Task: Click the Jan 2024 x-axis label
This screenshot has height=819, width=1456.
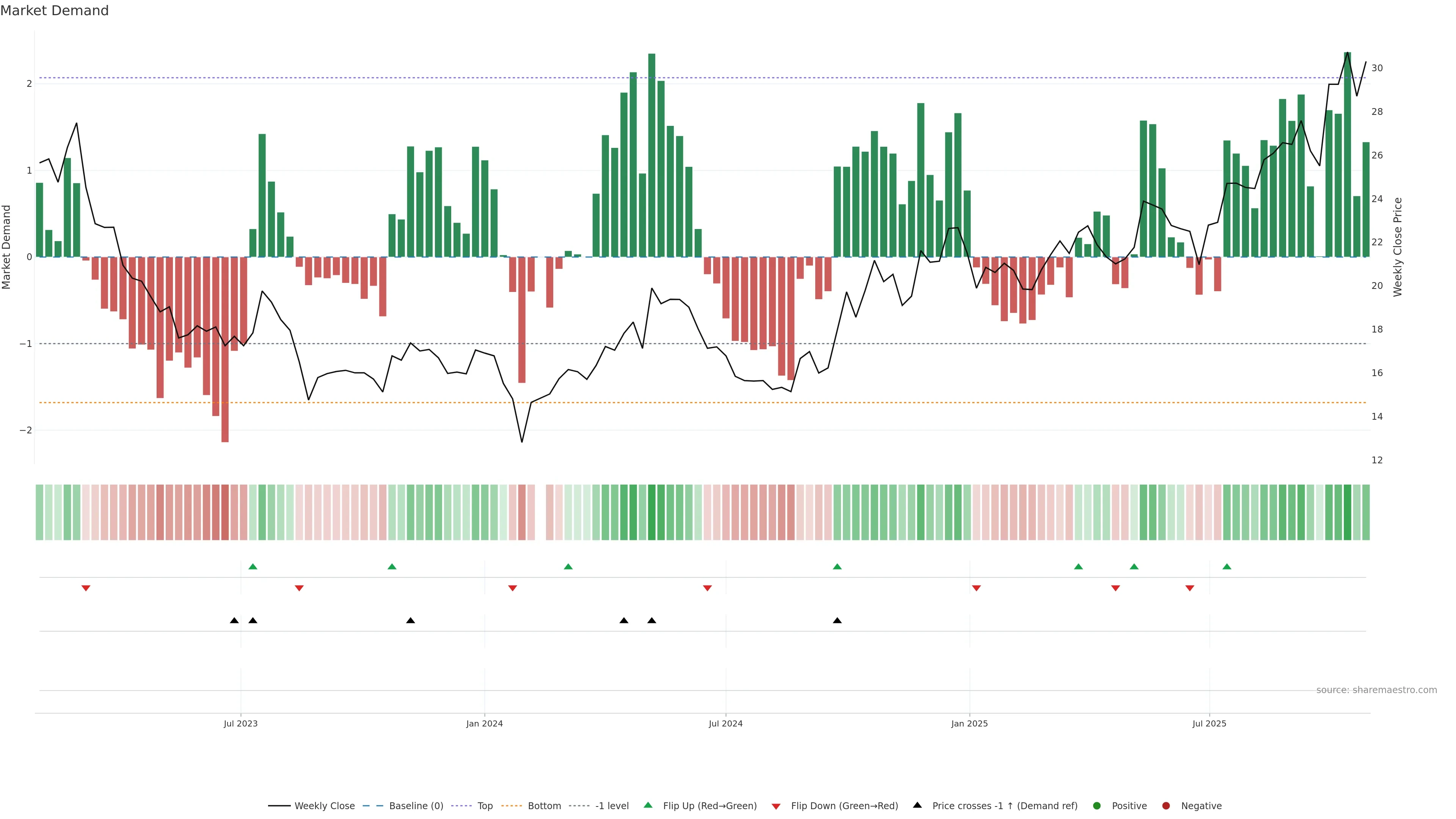Action: 485,724
